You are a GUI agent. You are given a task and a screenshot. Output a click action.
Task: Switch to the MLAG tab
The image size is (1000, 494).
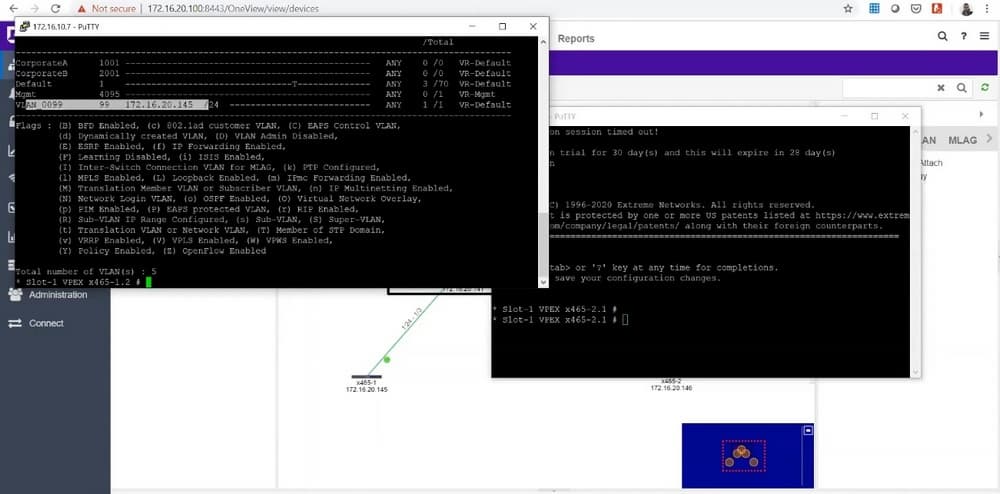(x=962, y=140)
